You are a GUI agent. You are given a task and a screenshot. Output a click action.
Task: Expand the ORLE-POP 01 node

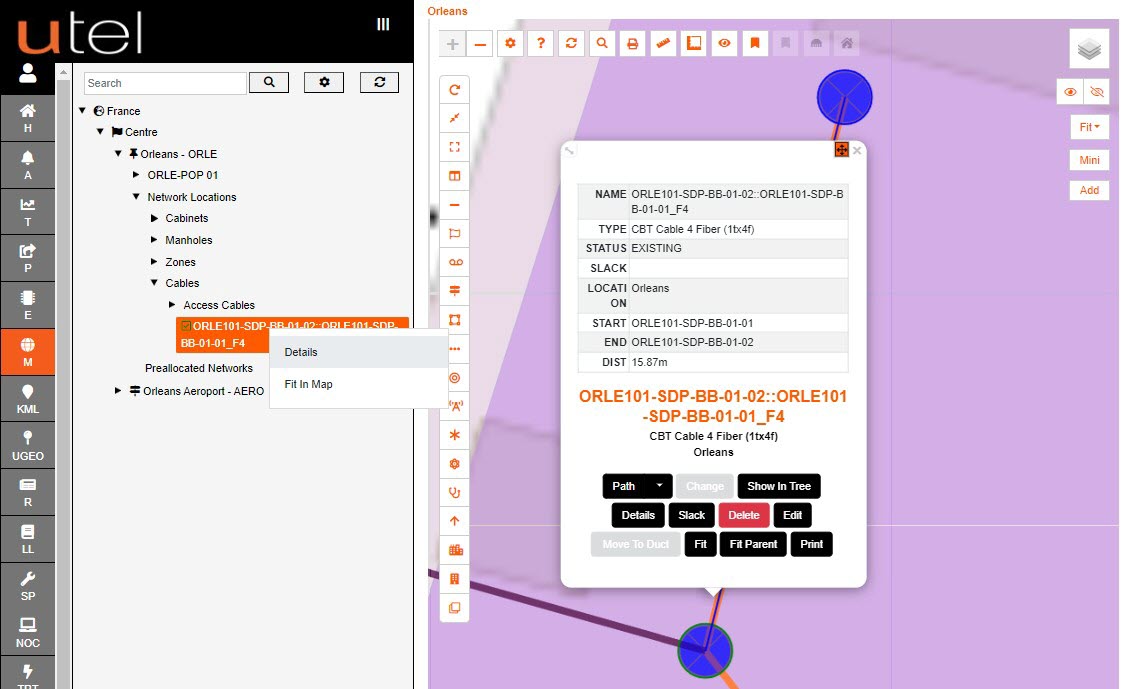pyautogui.click(x=136, y=175)
